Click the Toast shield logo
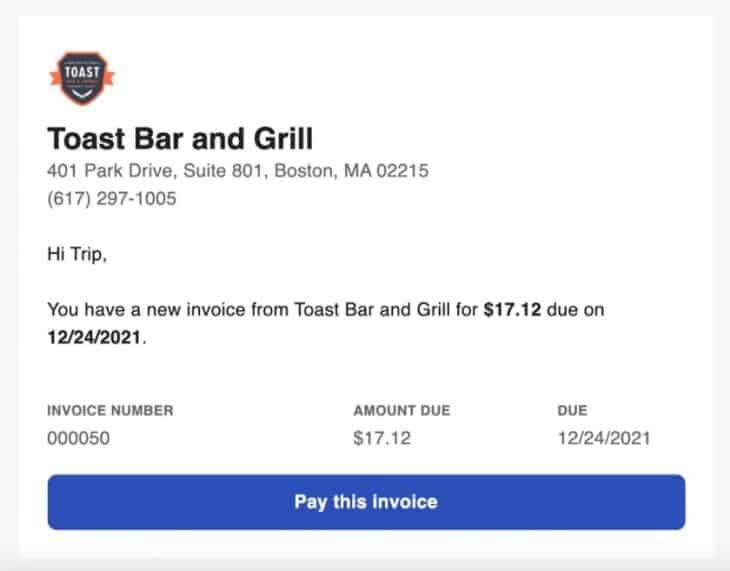730x571 pixels. tap(82, 79)
